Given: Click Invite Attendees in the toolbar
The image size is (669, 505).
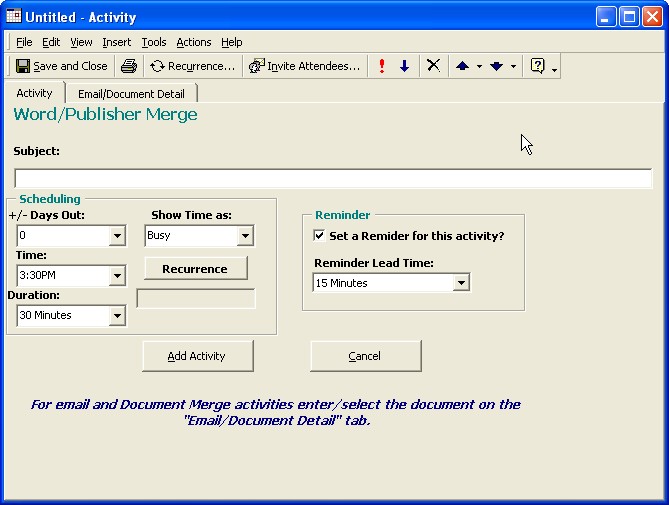Looking at the screenshot, I should [304, 66].
